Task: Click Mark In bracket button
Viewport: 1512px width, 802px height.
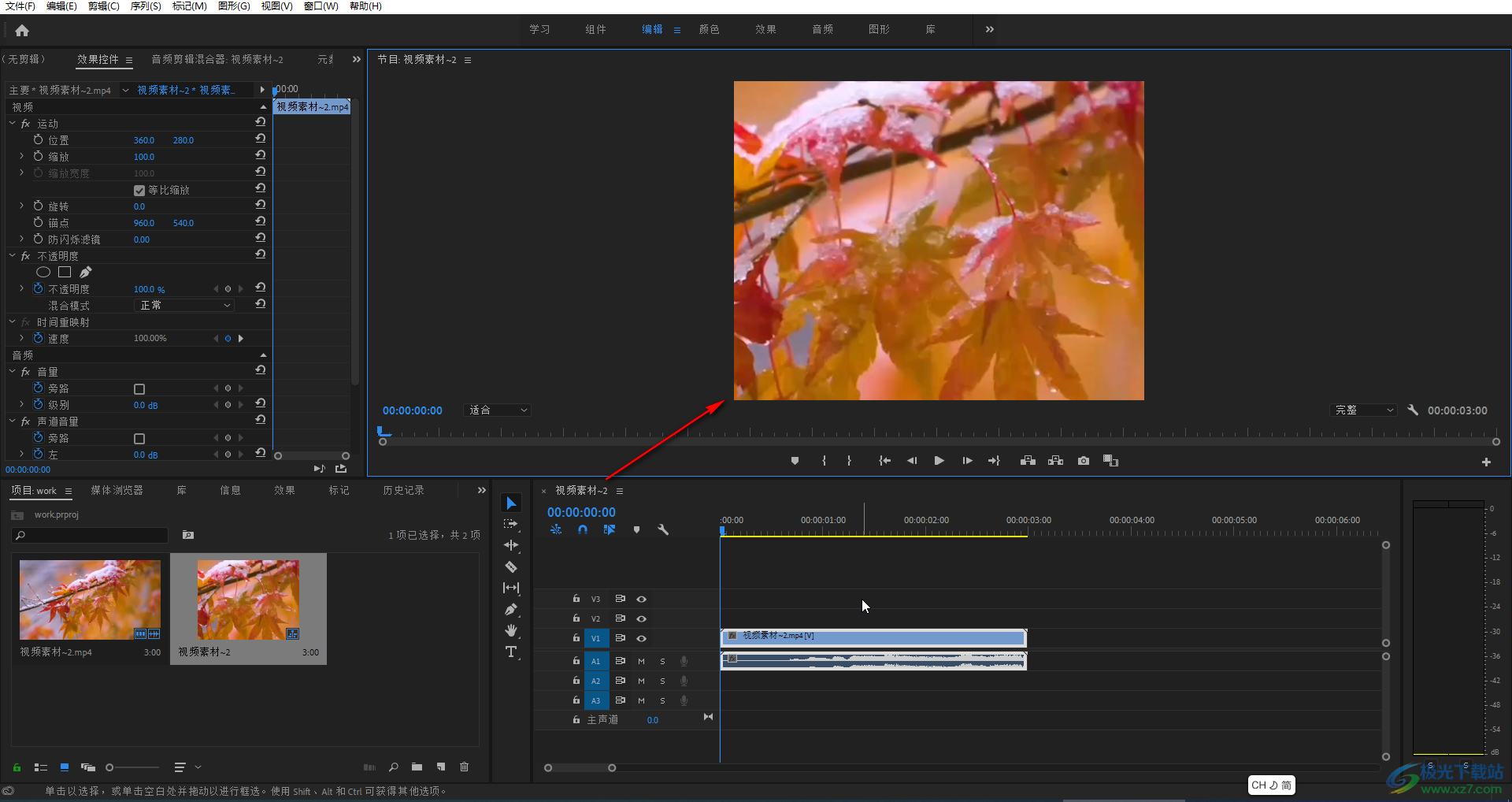Action: tap(824, 461)
